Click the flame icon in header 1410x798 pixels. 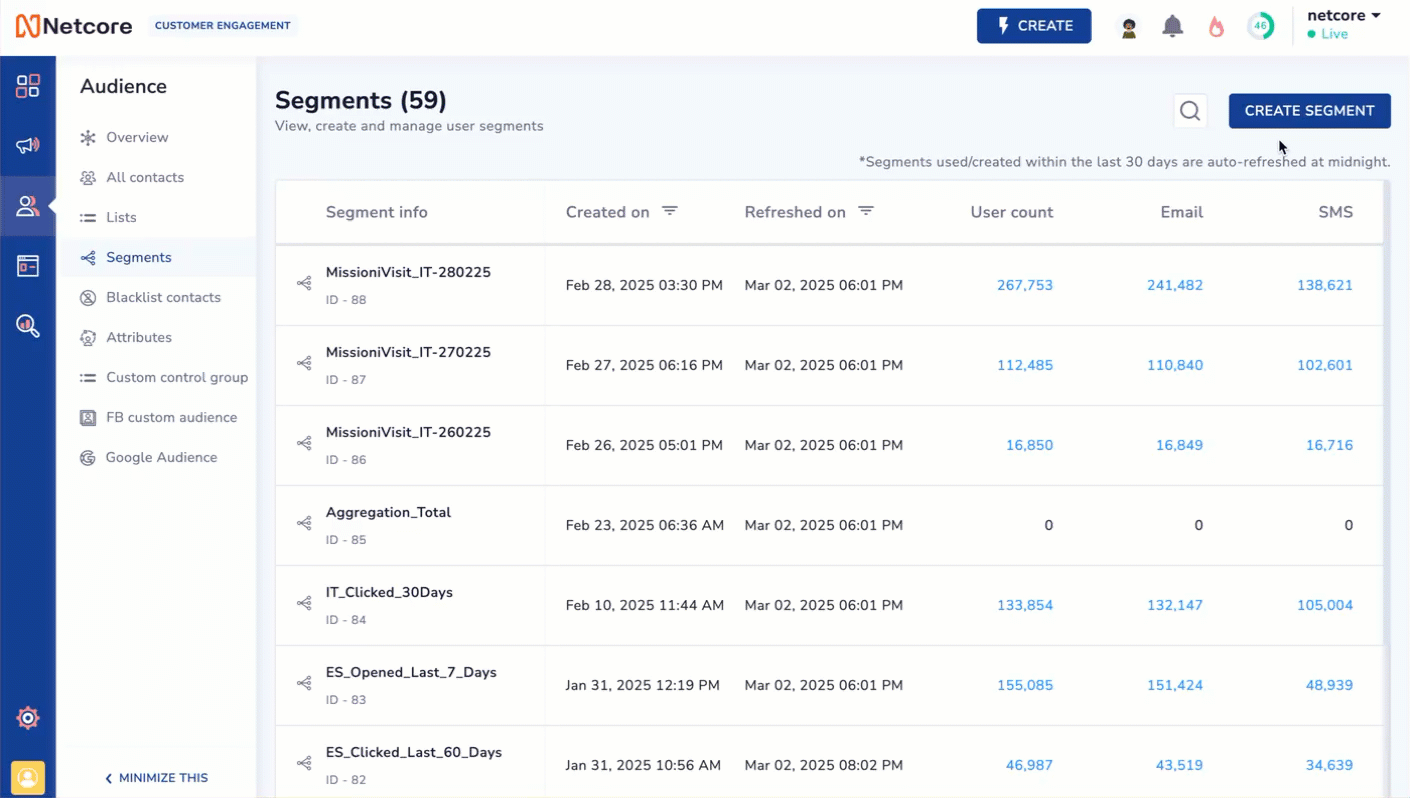tap(1216, 27)
